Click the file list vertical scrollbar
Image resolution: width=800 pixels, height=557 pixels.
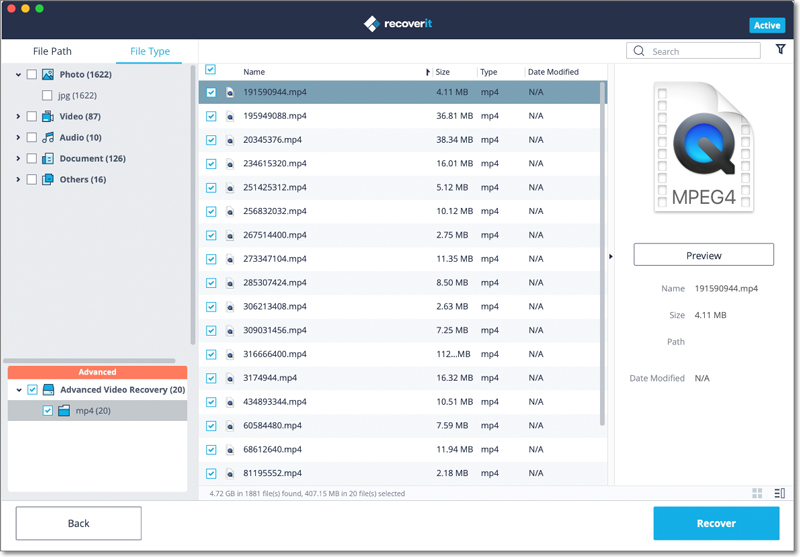pyautogui.click(x=603, y=254)
